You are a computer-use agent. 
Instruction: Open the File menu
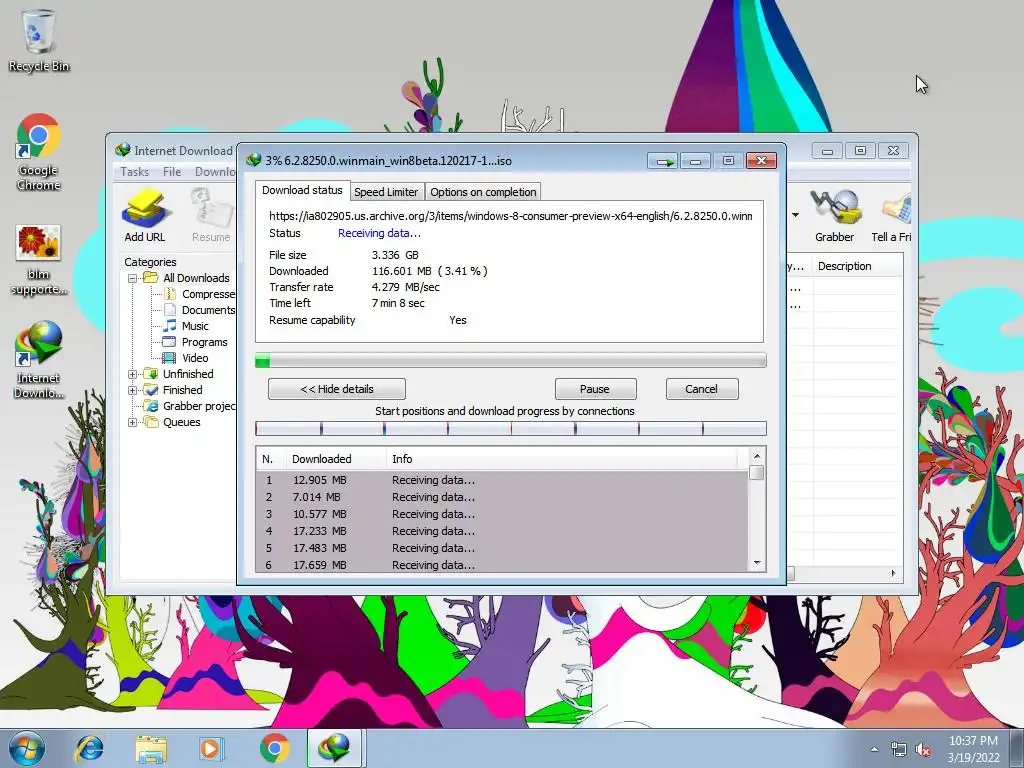pyautogui.click(x=172, y=172)
